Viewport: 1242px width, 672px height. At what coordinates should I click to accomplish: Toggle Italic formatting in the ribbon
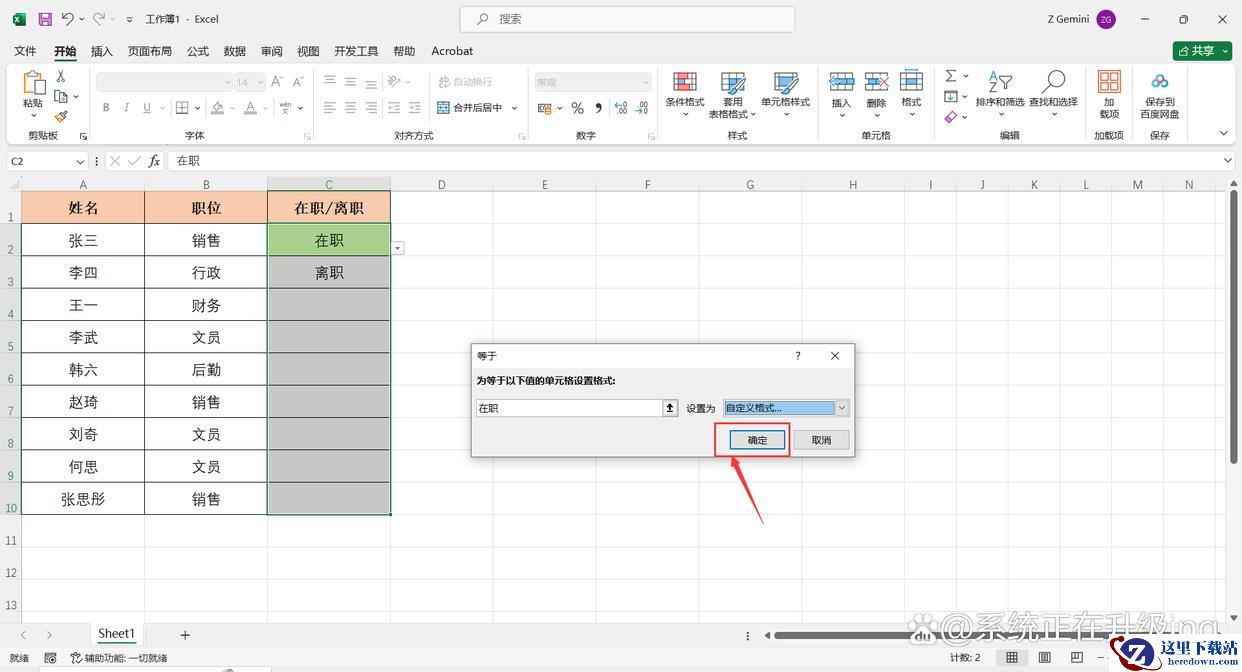127,108
